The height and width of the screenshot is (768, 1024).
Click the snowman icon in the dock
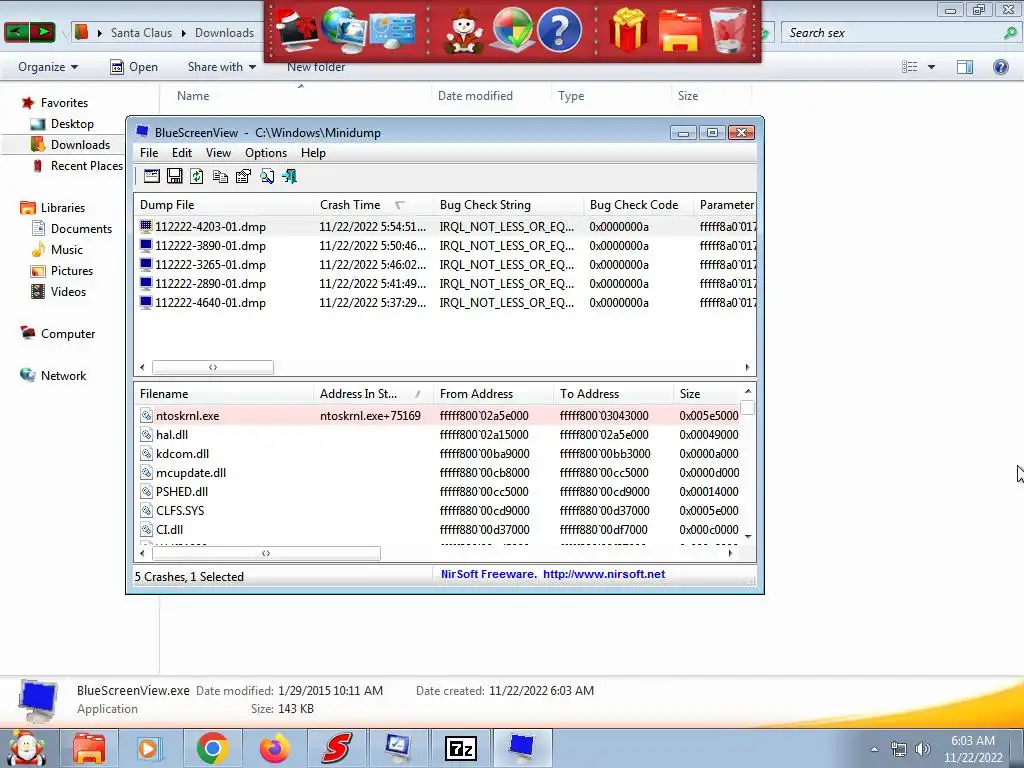464,31
